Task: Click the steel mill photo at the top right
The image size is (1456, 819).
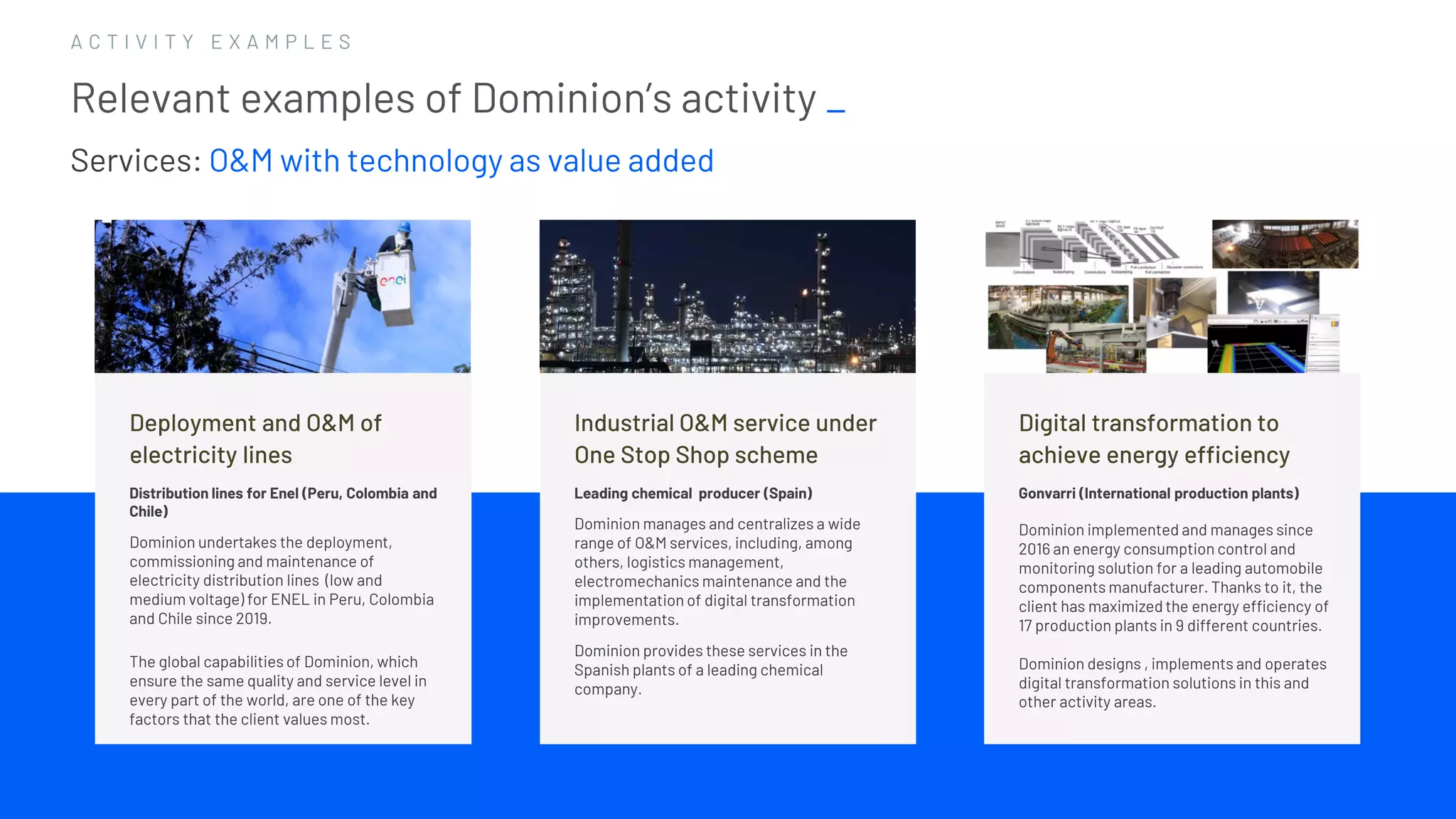Action: coord(1285,244)
